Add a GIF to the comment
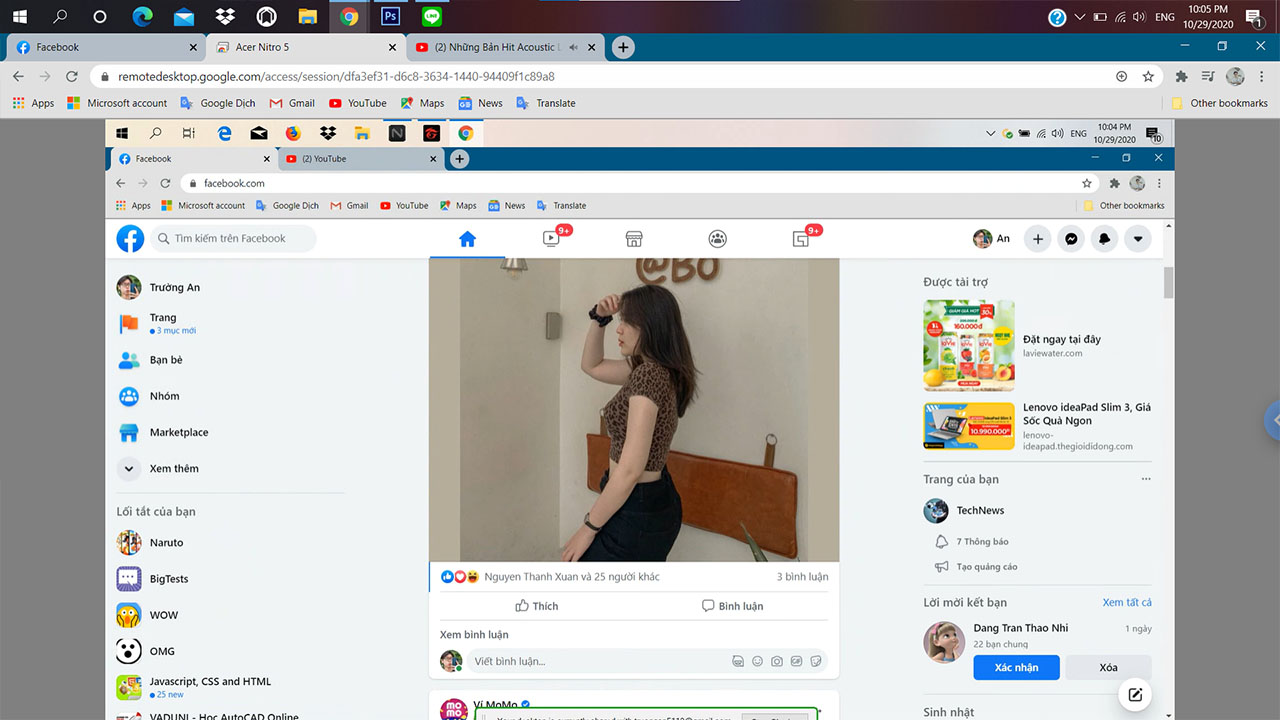This screenshot has width=1280, height=720. coord(797,661)
